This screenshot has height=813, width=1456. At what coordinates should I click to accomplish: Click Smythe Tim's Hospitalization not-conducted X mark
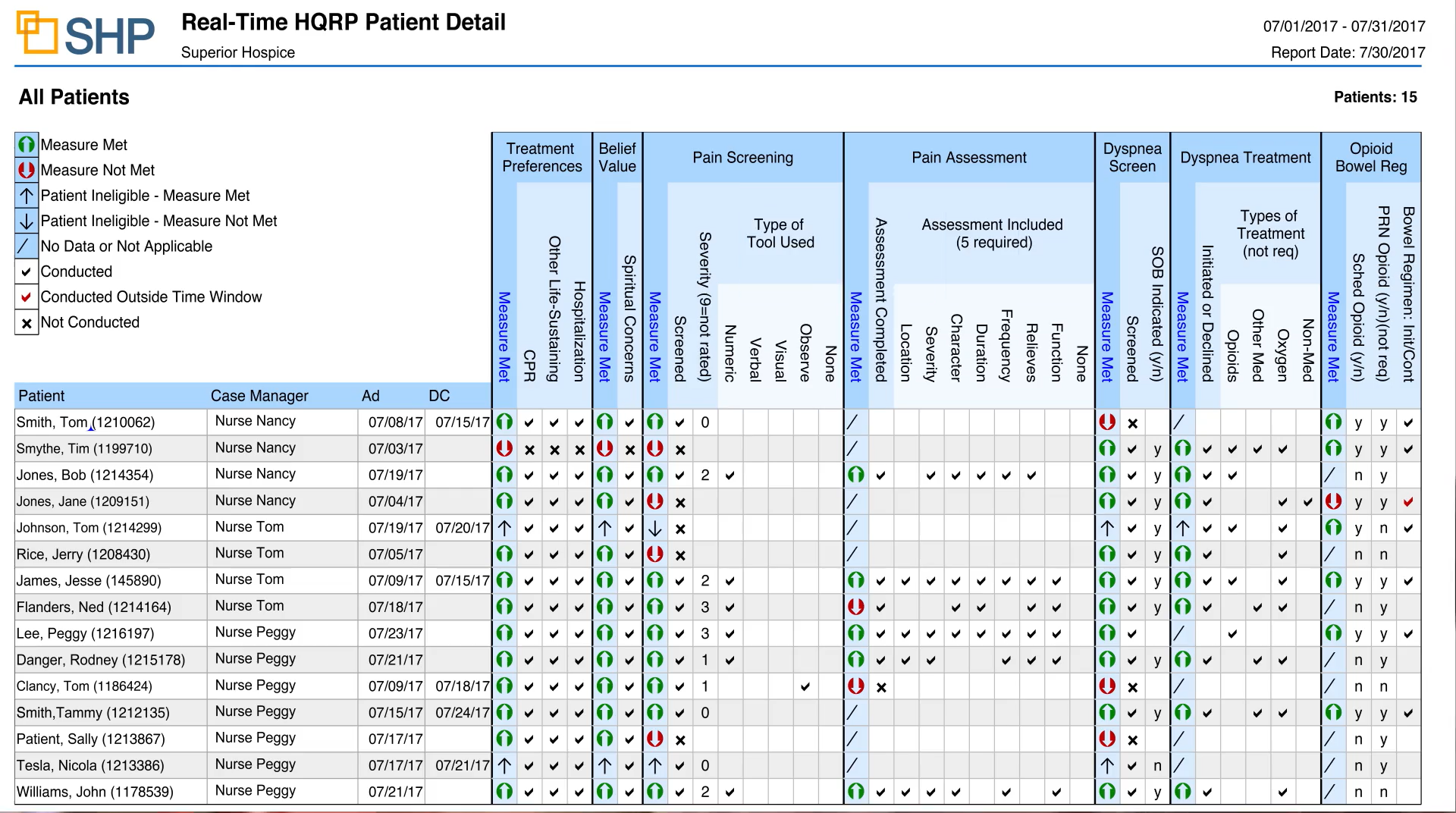coord(579,449)
